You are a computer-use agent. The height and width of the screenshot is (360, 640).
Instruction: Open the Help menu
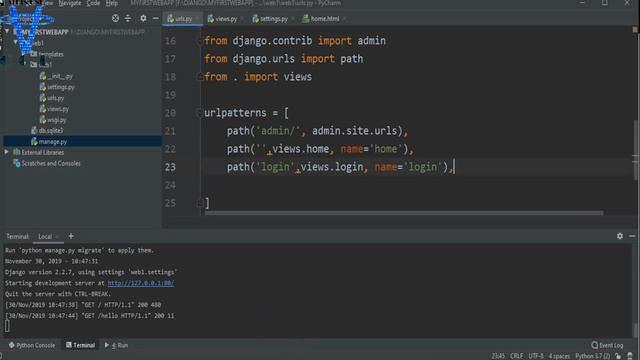(x=112, y=3)
